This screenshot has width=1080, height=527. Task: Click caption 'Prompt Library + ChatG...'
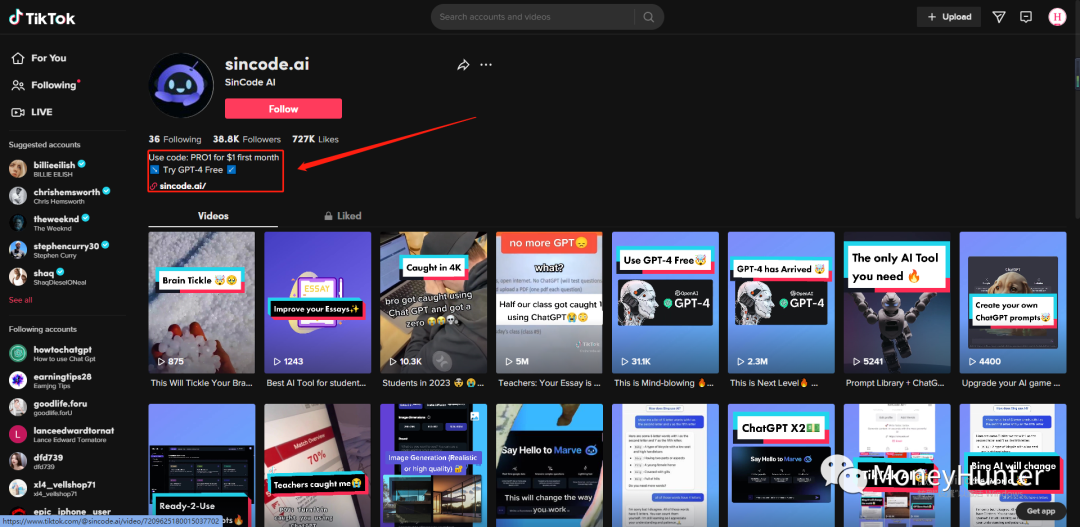[896, 382]
